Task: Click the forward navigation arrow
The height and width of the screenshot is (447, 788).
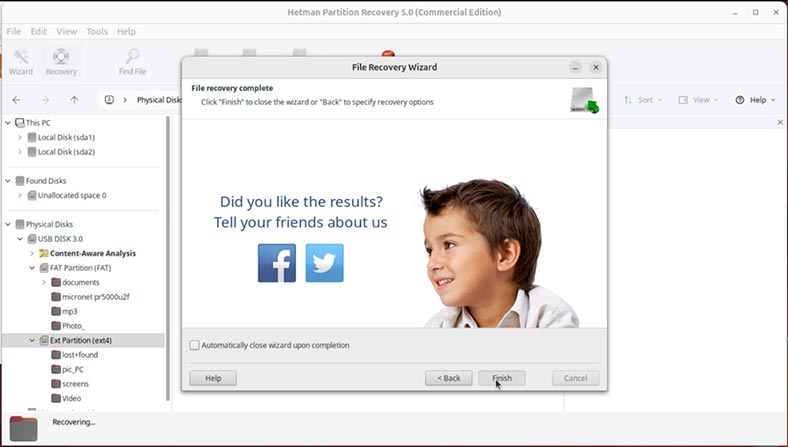Action: (45, 100)
